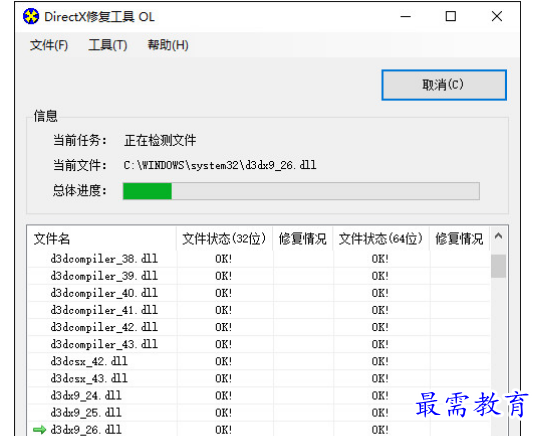Click the first 修复情况 column header
Image resolution: width=537 pixels, height=436 pixels.
click(302, 238)
